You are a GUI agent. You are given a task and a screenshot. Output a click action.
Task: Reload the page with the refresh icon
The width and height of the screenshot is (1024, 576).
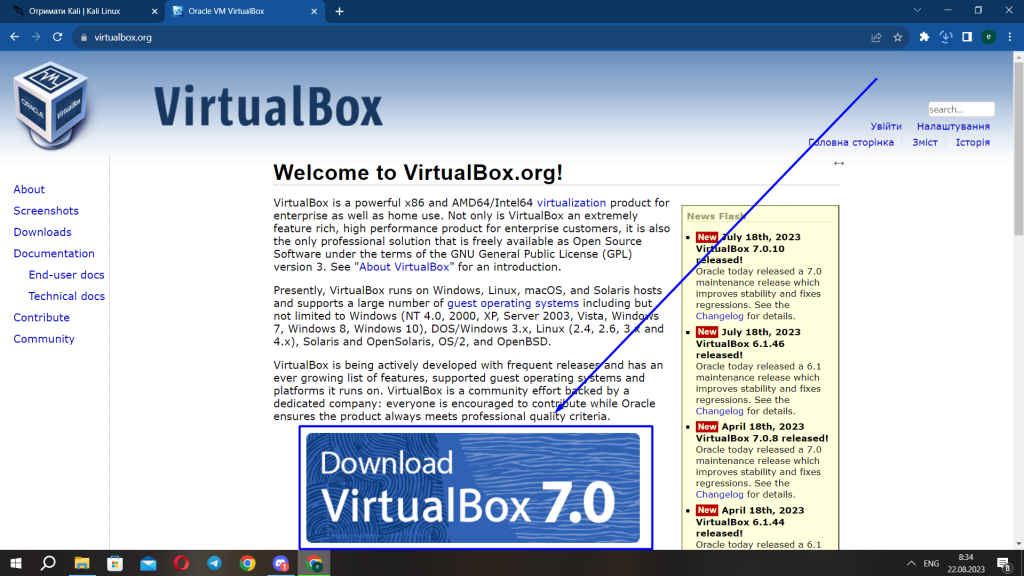(x=60, y=36)
